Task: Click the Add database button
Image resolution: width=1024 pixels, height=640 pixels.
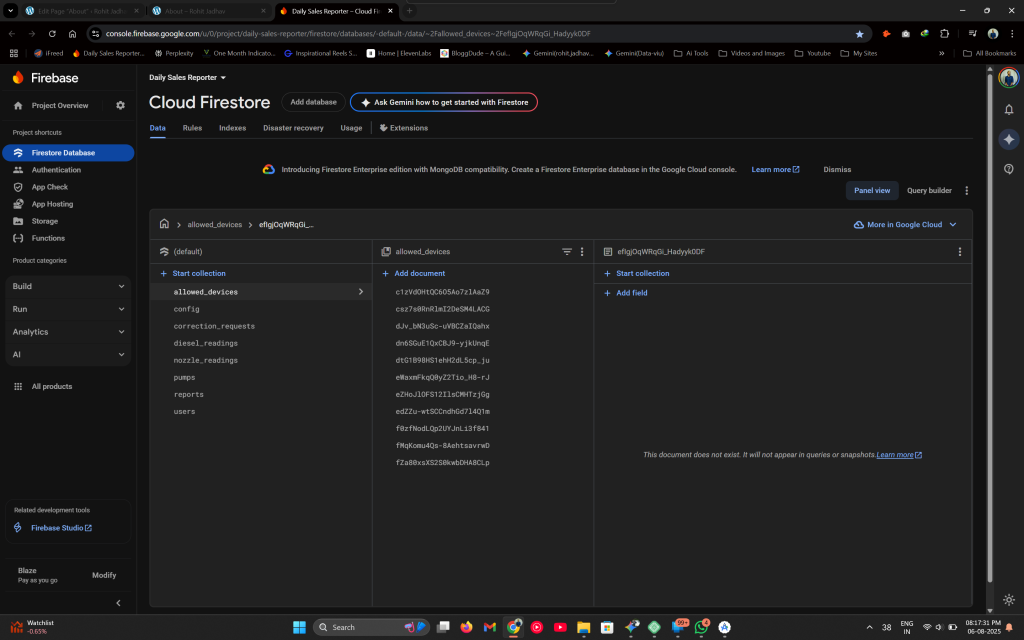Action: click(313, 102)
